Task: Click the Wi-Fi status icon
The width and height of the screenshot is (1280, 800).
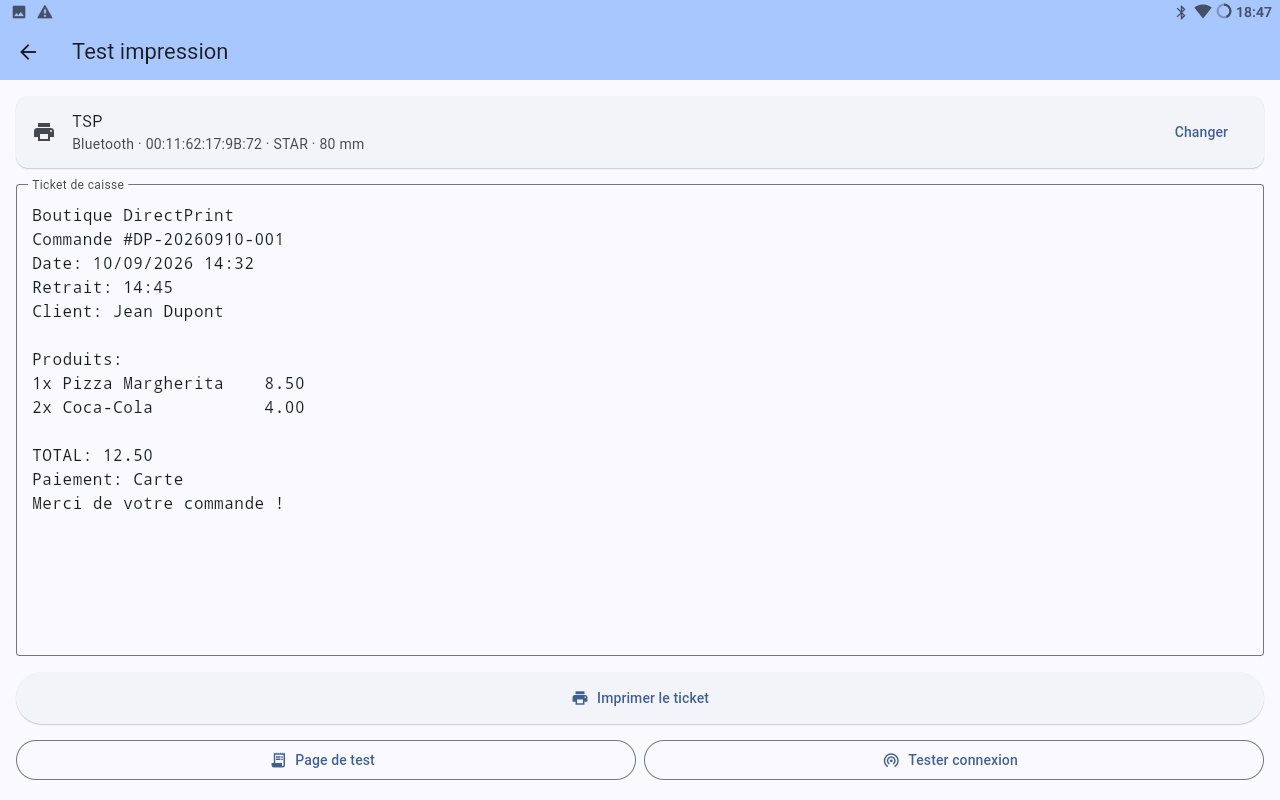Action: point(1202,12)
